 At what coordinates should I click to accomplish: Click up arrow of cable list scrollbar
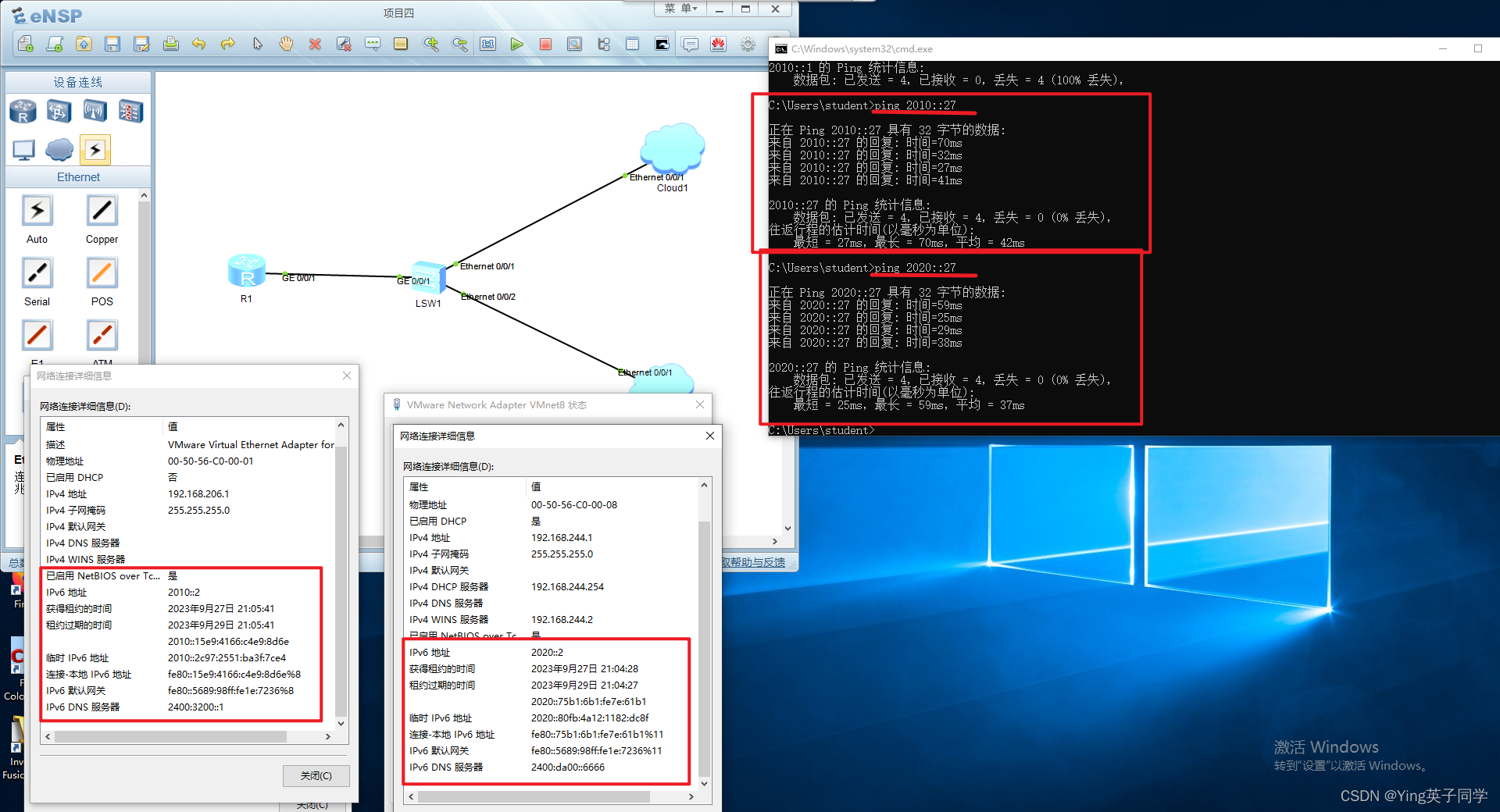pos(144,195)
